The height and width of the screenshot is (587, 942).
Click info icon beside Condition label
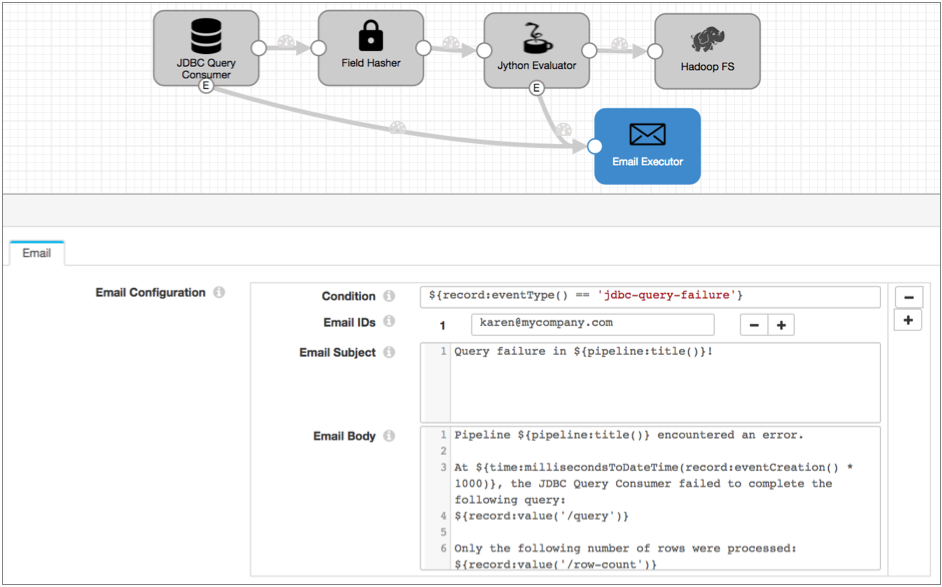pos(389,296)
